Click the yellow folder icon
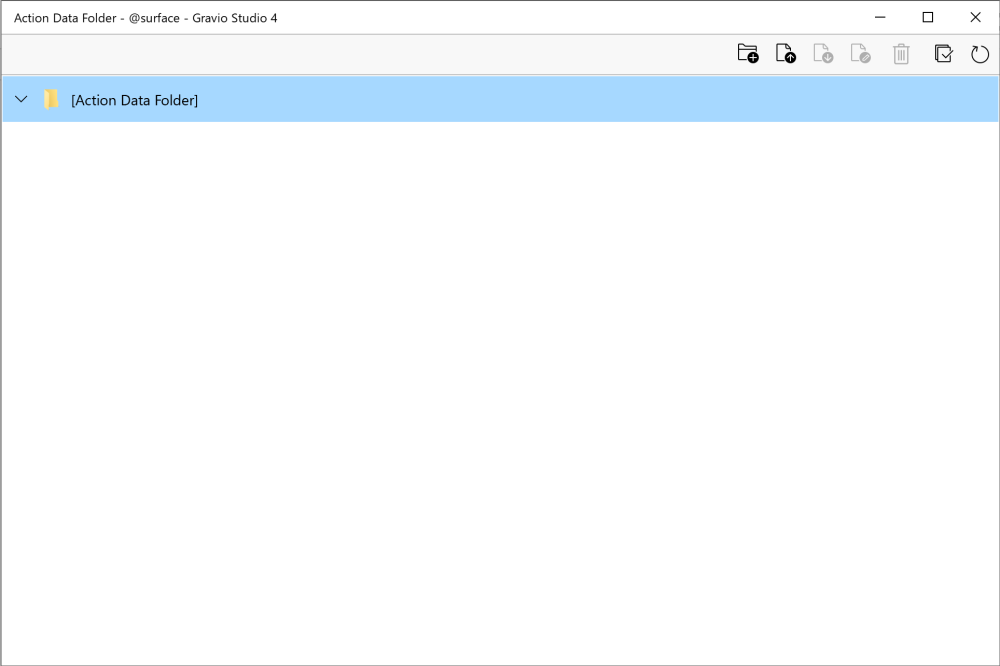 pyautogui.click(x=51, y=99)
